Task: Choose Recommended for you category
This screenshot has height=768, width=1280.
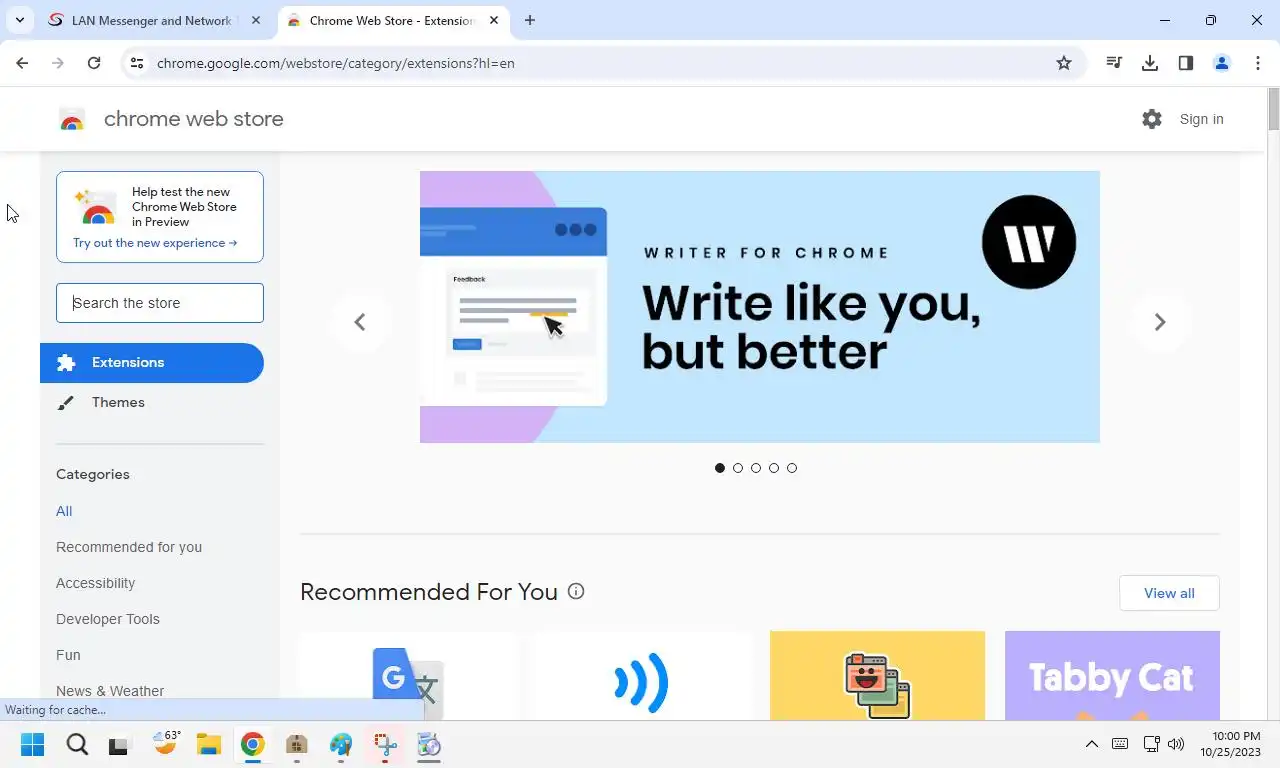Action: click(129, 547)
